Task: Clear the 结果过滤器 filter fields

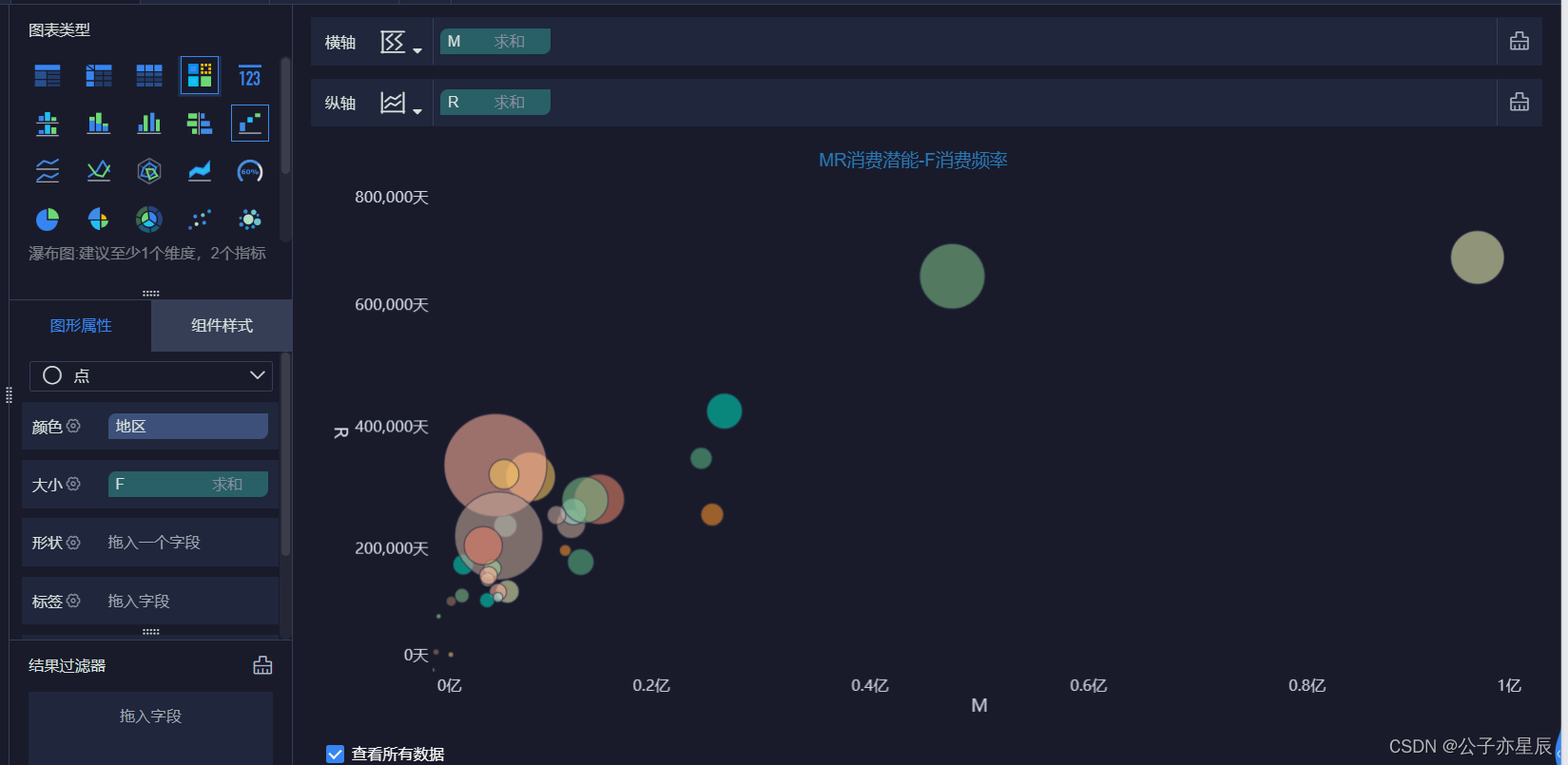Action: pyautogui.click(x=263, y=665)
